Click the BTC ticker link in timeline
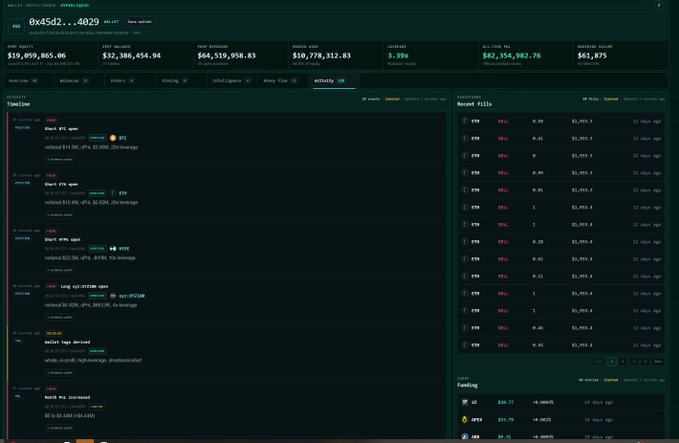 click(123, 138)
